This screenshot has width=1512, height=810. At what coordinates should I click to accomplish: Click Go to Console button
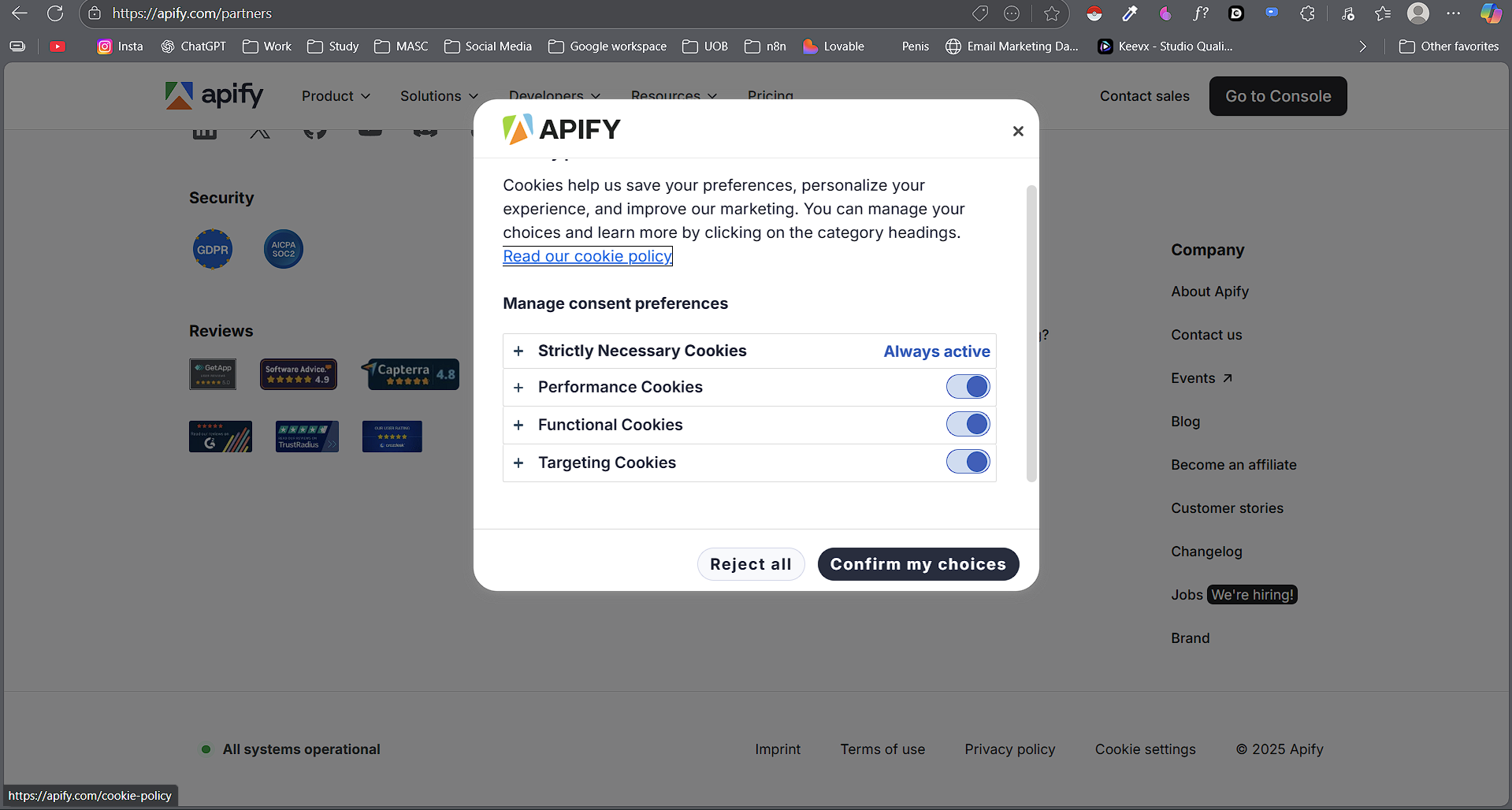(x=1278, y=96)
